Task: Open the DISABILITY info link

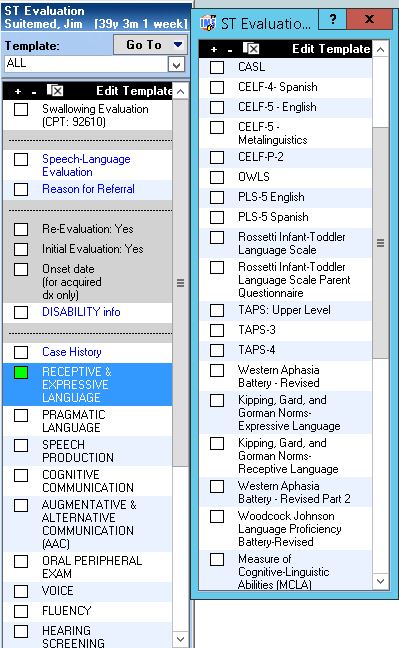Action: (81, 312)
